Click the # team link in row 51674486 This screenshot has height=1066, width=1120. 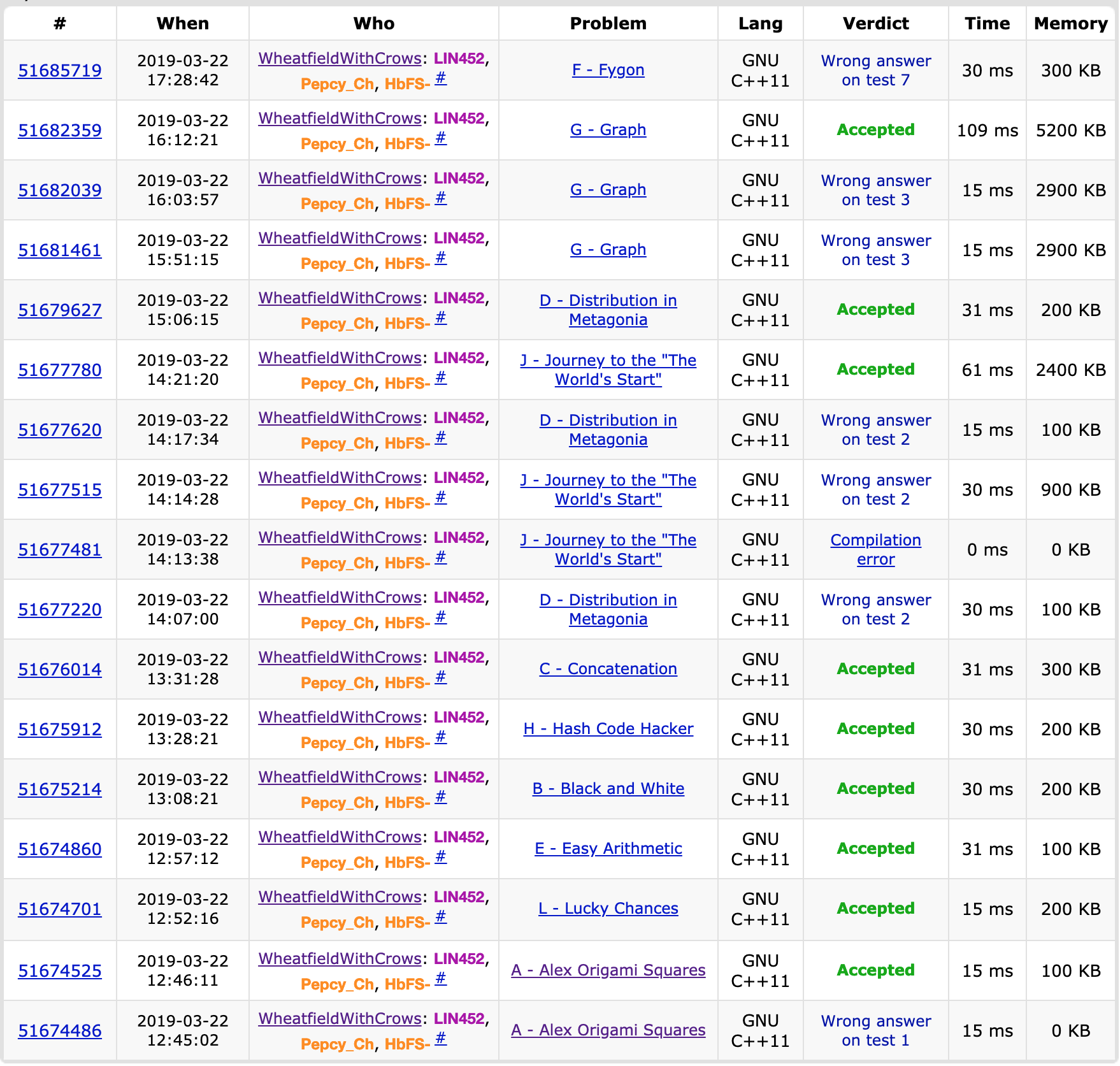point(440,1039)
